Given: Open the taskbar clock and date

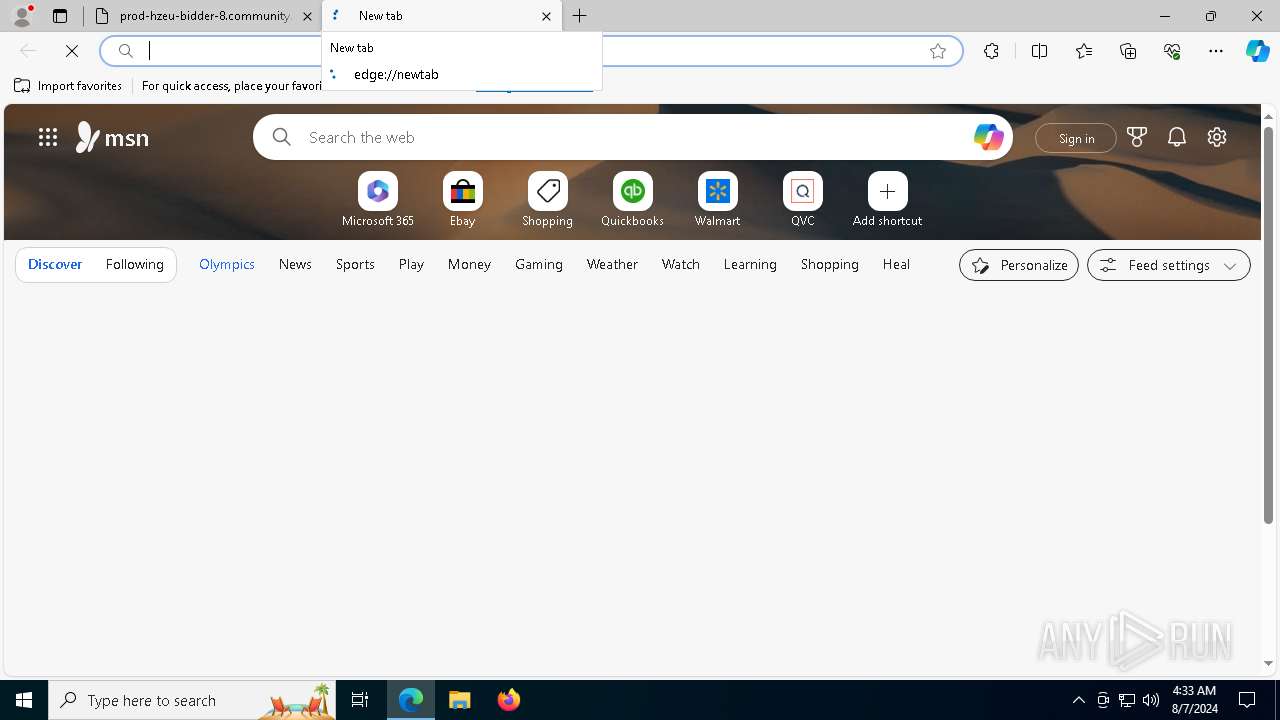Looking at the screenshot, I should 1194,700.
